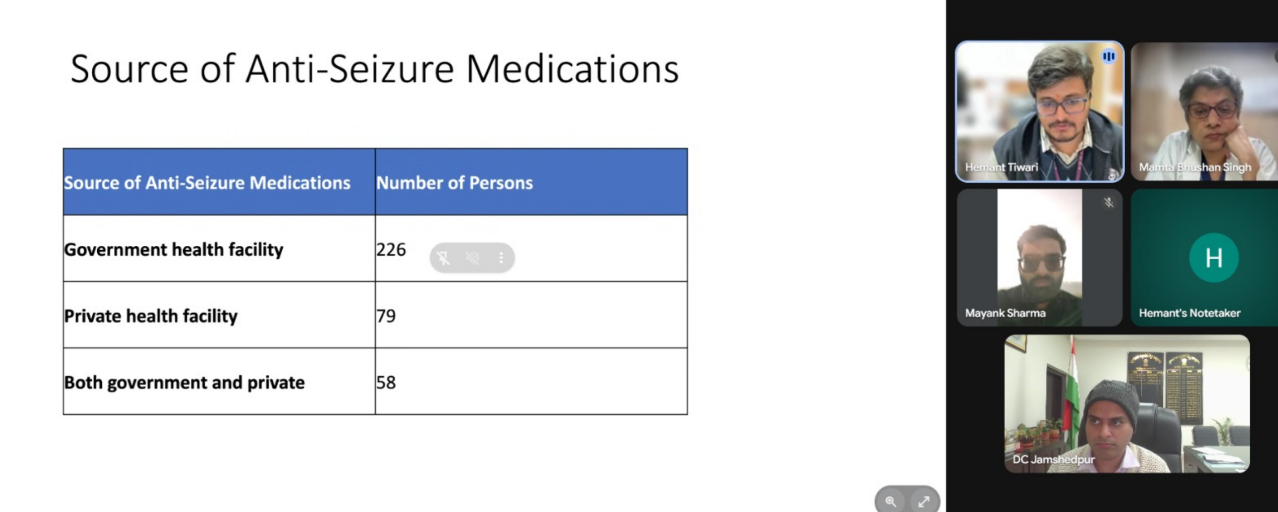
Task: Select Mamta Bhushan Singh's video tile
Action: coord(1204,110)
